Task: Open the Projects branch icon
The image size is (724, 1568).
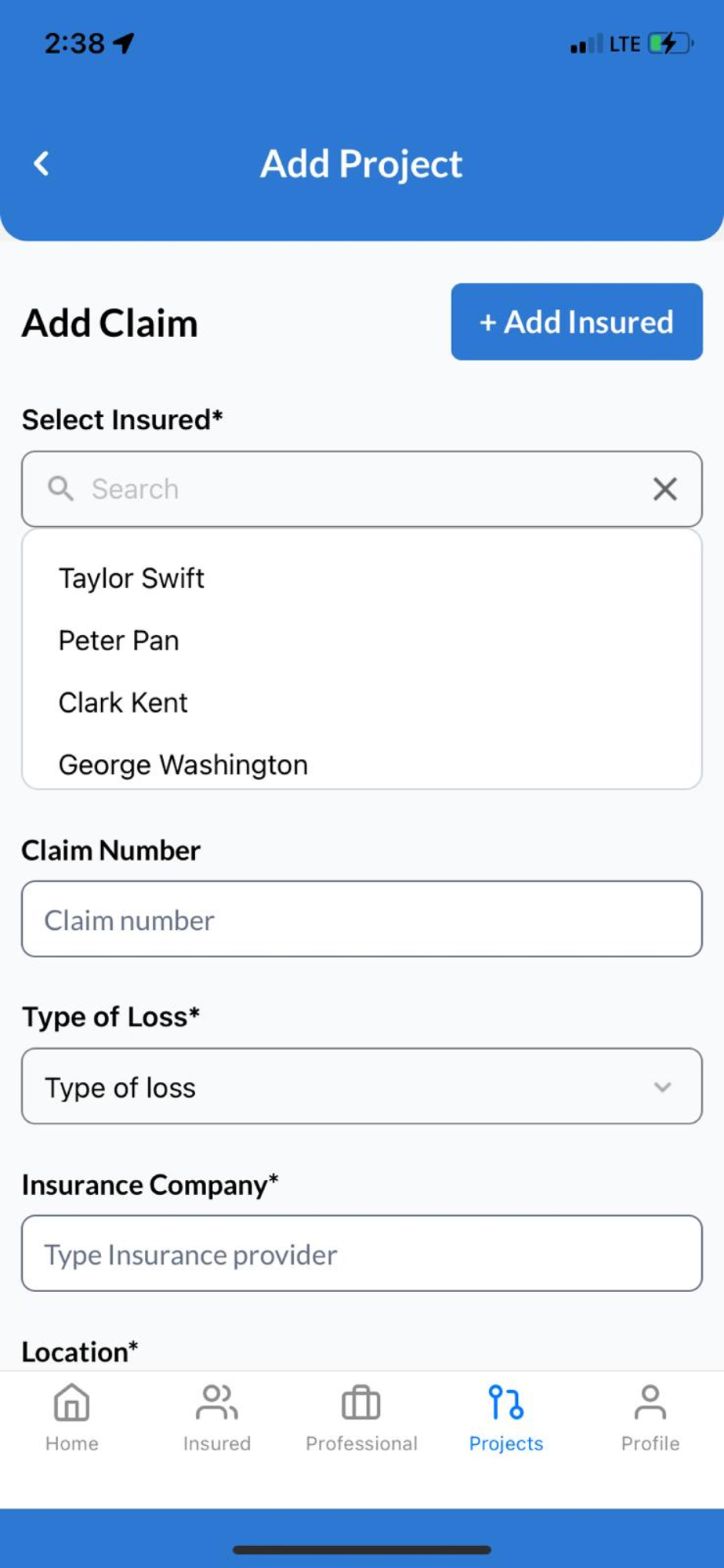Action: [505, 1403]
